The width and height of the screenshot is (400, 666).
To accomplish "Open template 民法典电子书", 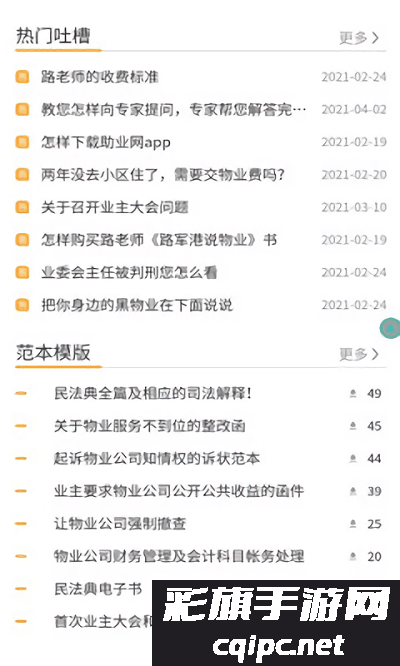I will (98, 589).
